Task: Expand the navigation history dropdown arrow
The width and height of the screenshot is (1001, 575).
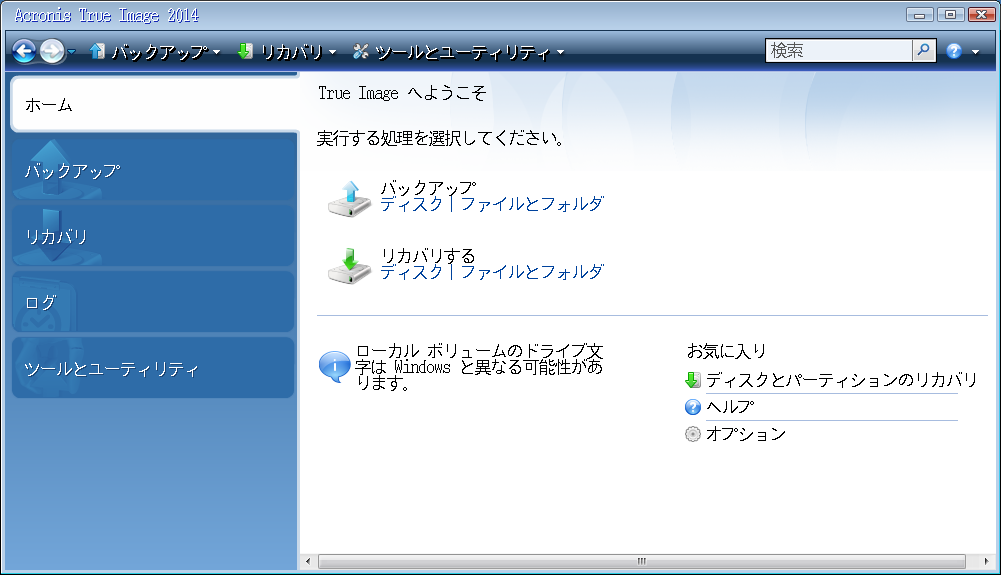Action: pyautogui.click(x=72, y=52)
